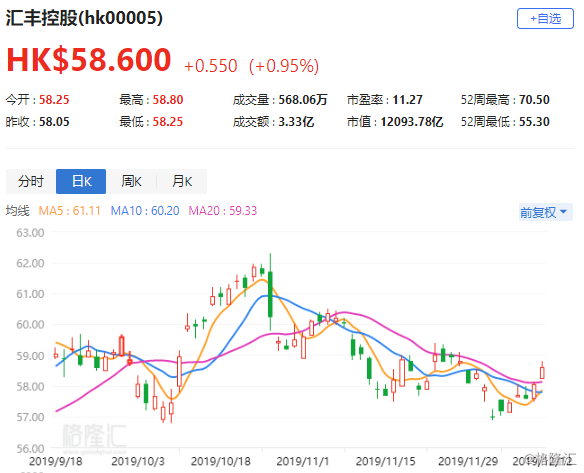The width and height of the screenshot is (584, 473).
Task: Click 最低 value 58.25
Action: [x=168, y=122]
